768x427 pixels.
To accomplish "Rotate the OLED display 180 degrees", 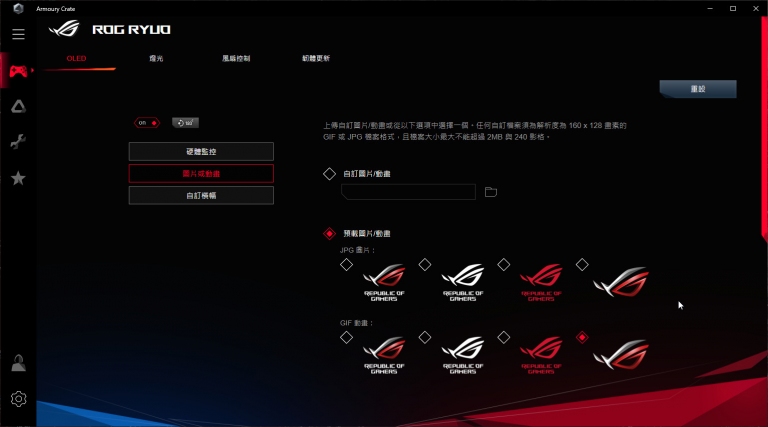I will tap(185, 122).
